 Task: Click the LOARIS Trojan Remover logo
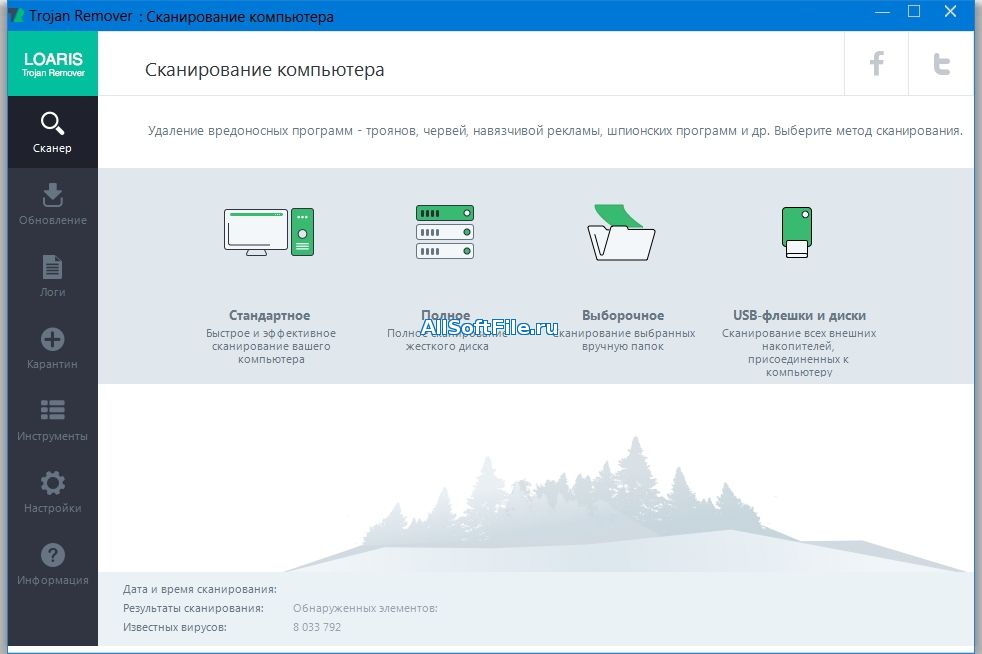click(53, 64)
